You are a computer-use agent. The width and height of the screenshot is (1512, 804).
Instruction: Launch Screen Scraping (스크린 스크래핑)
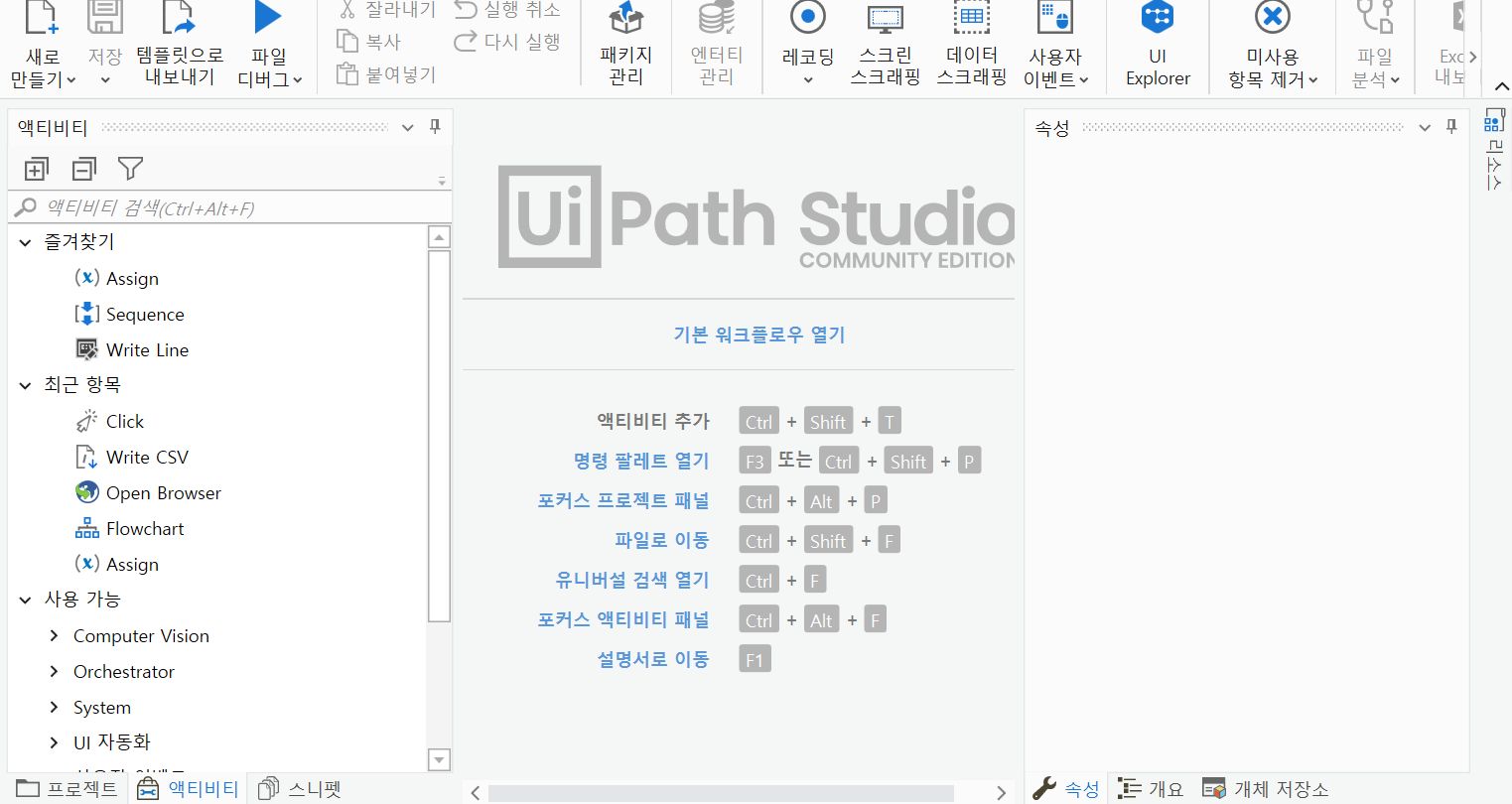886,45
